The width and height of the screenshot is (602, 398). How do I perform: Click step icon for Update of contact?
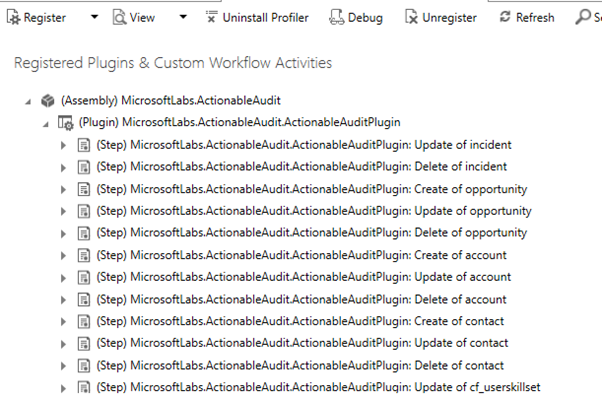tap(84, 343)
